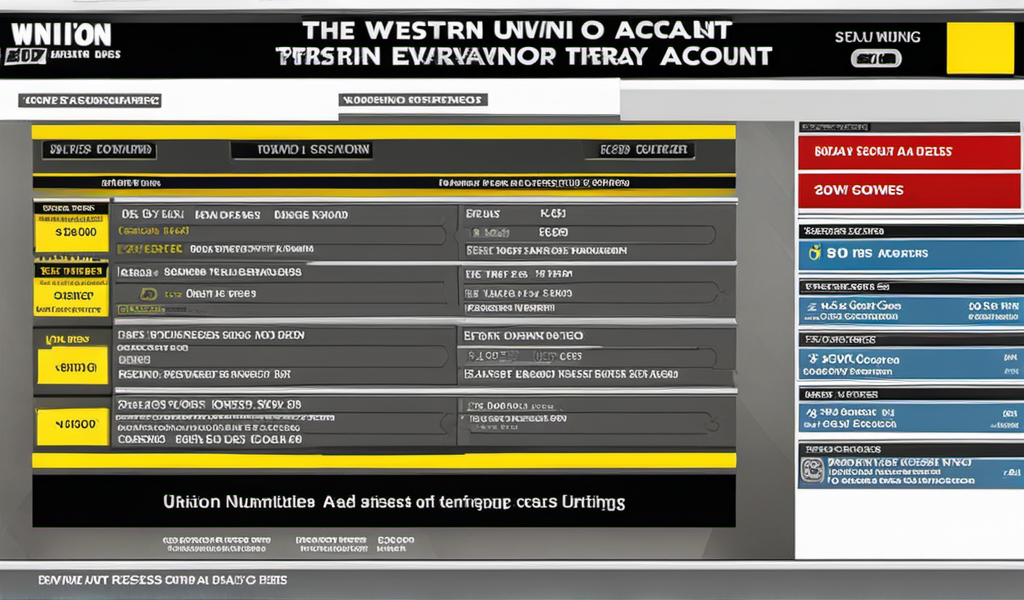Screen dimensions: 1024x600
Task: Select the leftmost dark header box in main panel
Action: 98,150
